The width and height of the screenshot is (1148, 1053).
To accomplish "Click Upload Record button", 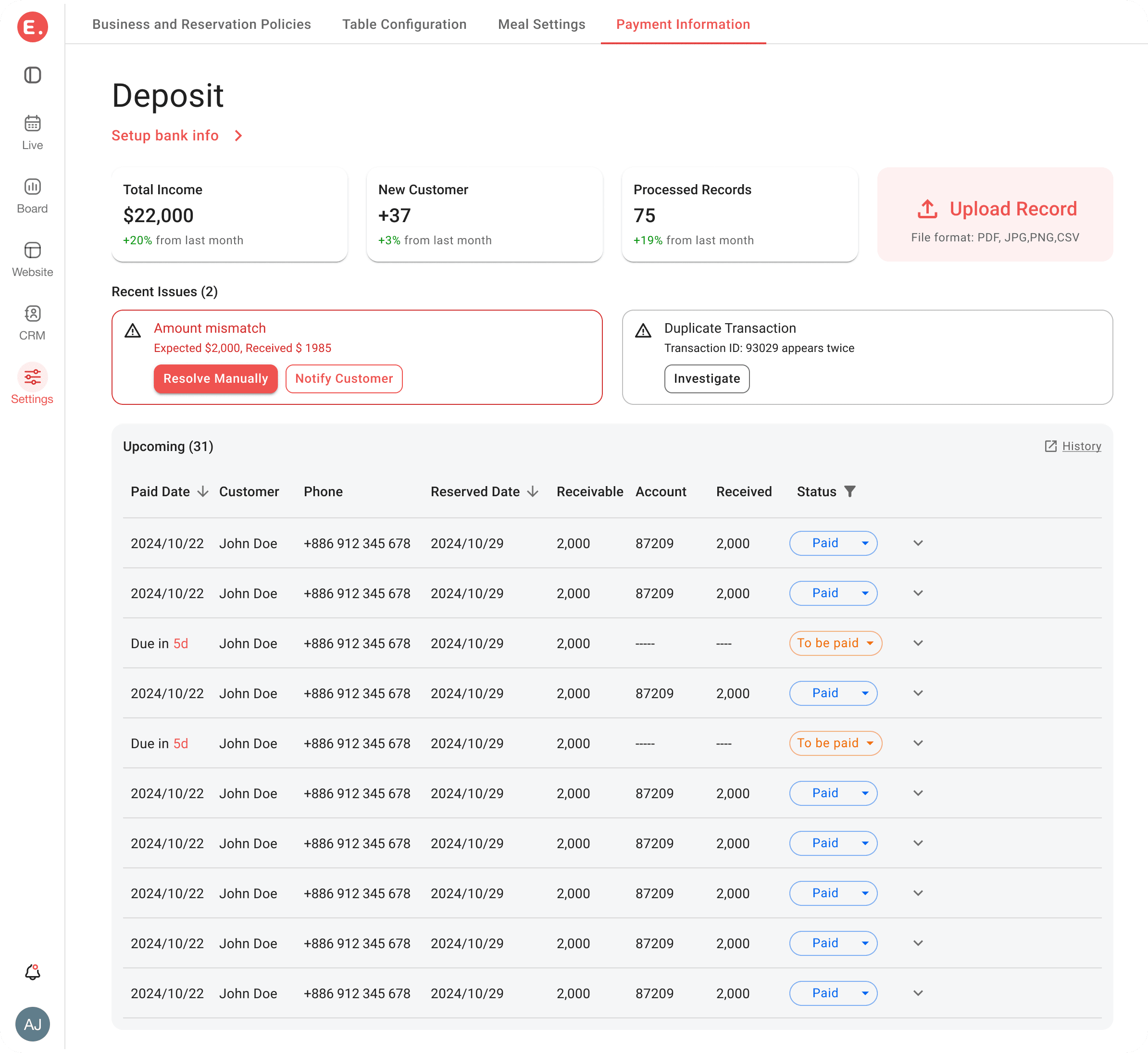I will click(995, 215).
